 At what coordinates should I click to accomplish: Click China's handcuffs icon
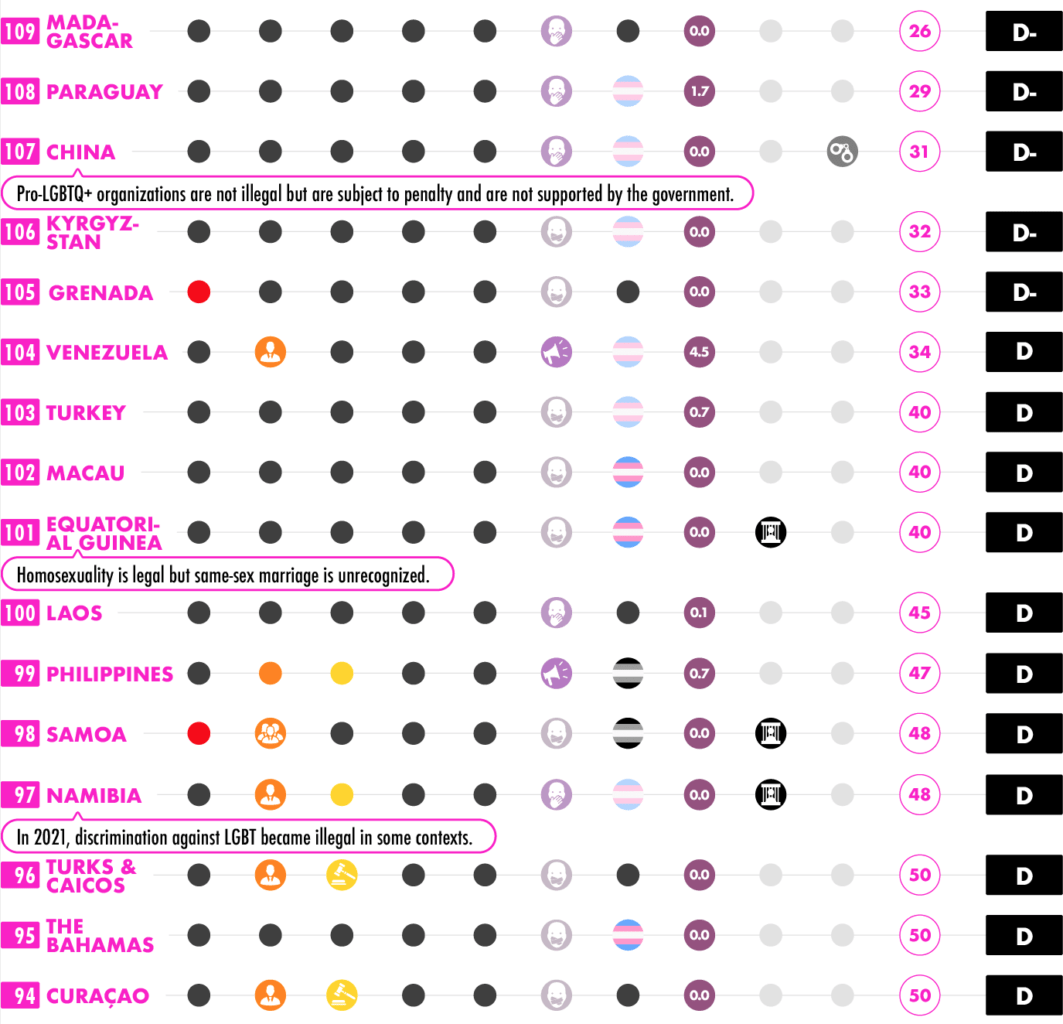[842, 152]
